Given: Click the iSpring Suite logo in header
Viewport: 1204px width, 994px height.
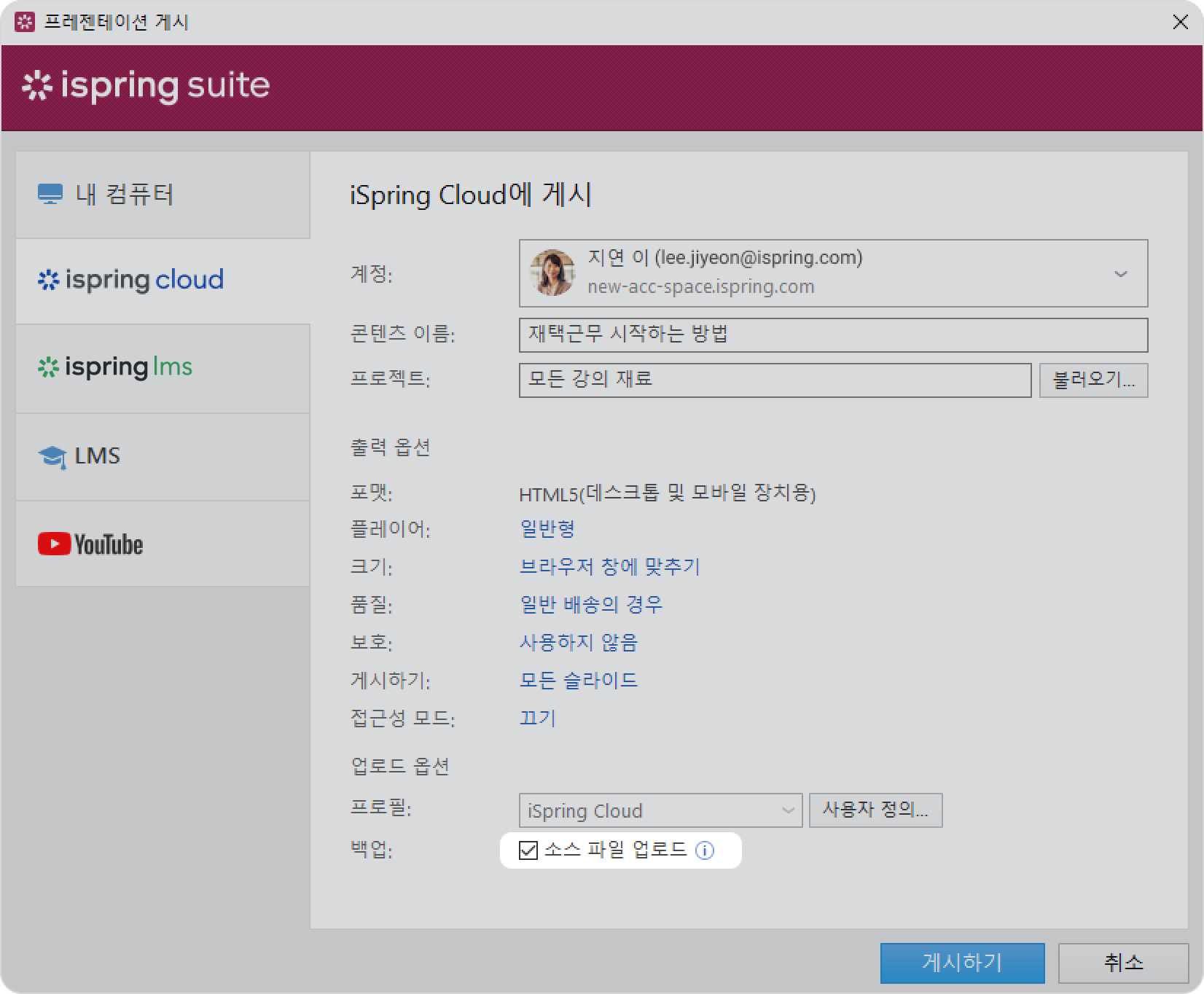Looking at the screenshot, I should [146, 86].
